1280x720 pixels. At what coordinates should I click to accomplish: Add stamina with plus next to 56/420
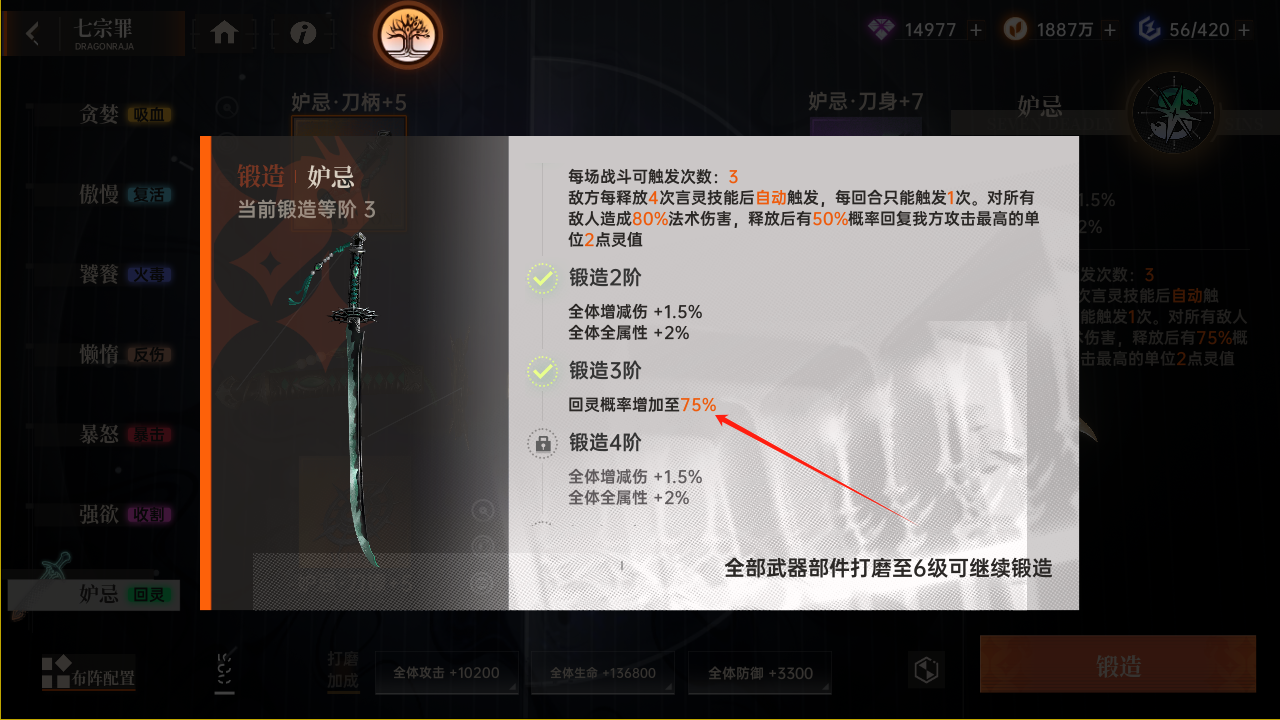[x=1244, y=30]
